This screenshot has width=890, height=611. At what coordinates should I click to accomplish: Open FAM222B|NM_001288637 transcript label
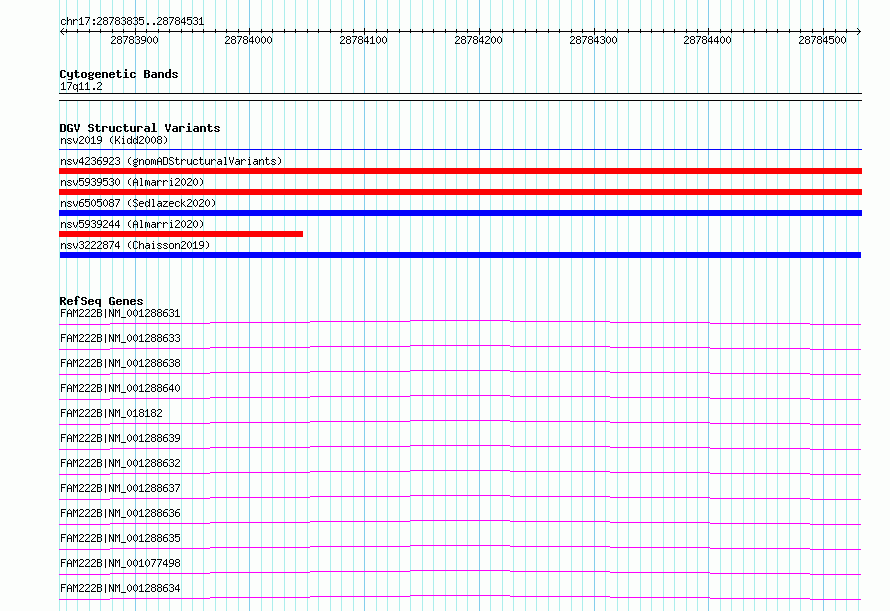pyautogui.click(x=120, y=488)
